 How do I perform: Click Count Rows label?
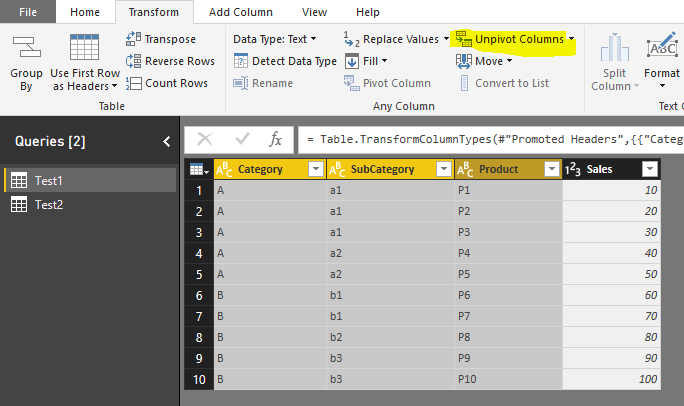tap(176, 83)
